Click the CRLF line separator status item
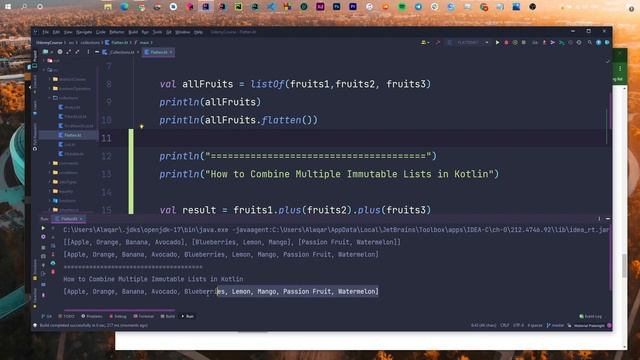 click(505, 326)
